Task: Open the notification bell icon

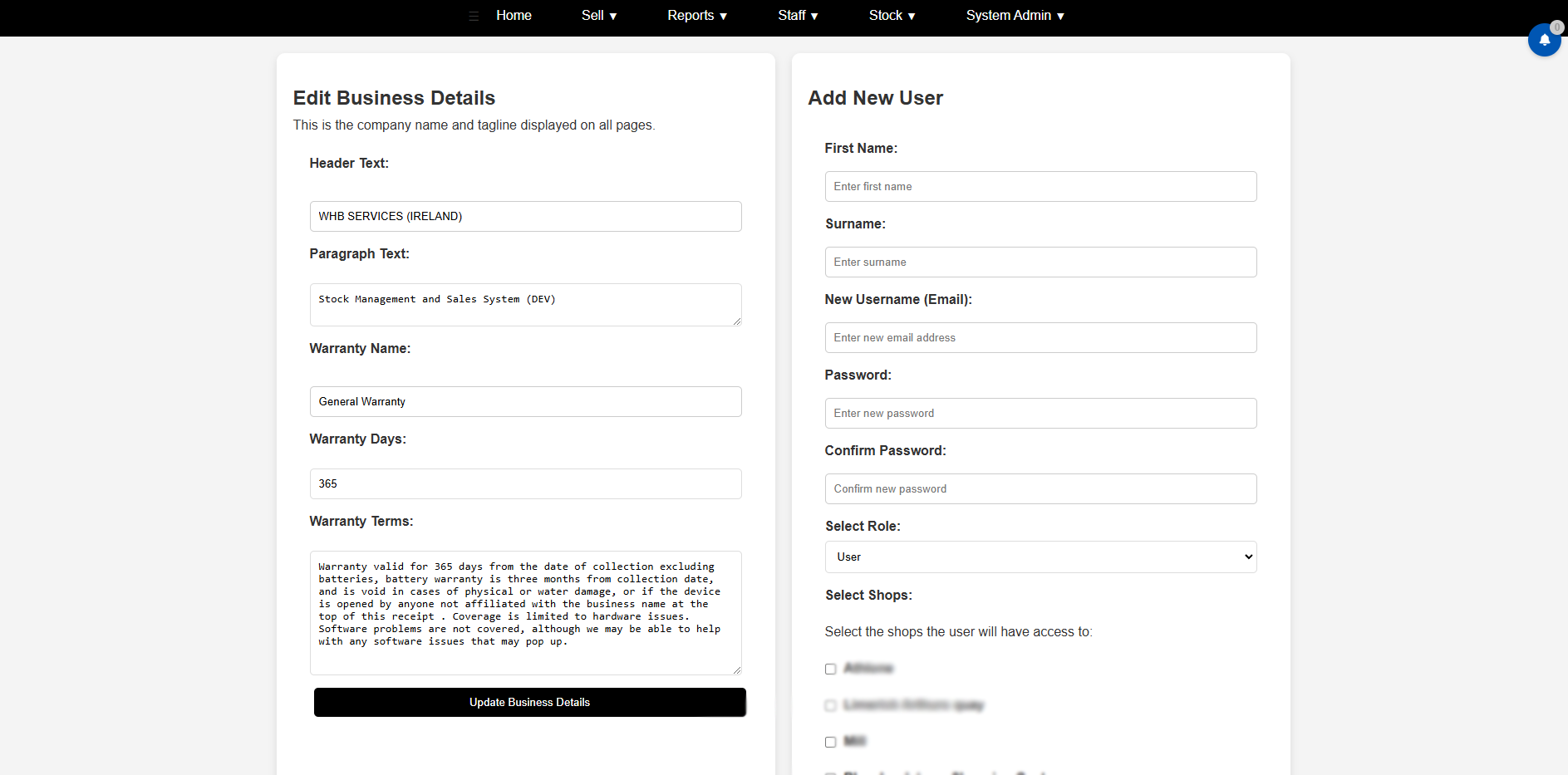Action: tap(1544, 40)
